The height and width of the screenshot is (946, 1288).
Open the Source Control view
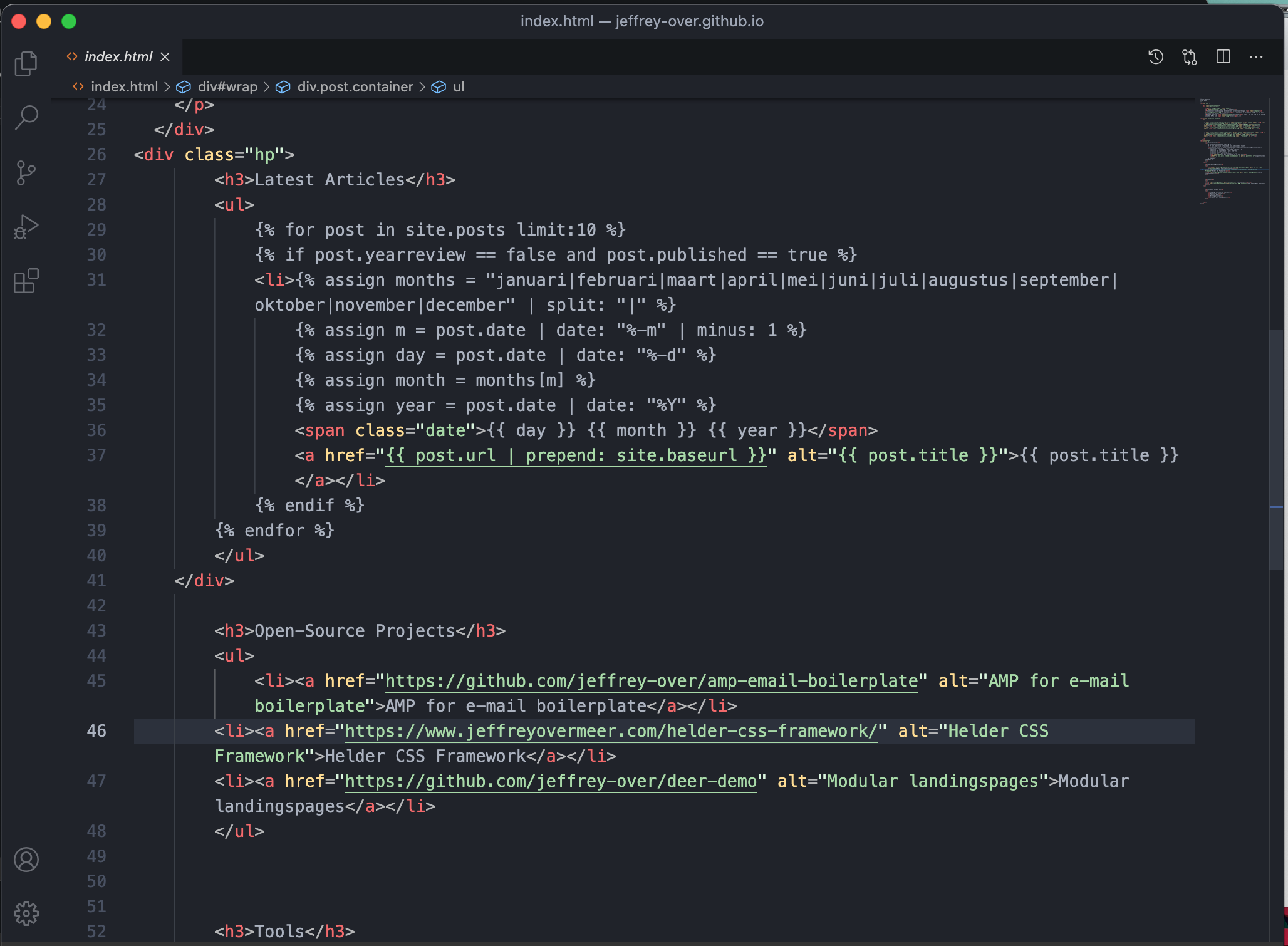26,173
